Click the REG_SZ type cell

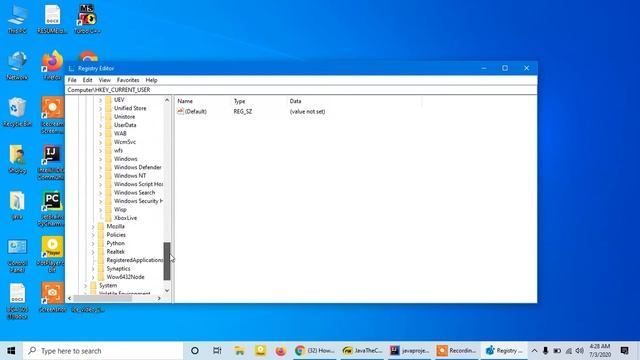243,111
